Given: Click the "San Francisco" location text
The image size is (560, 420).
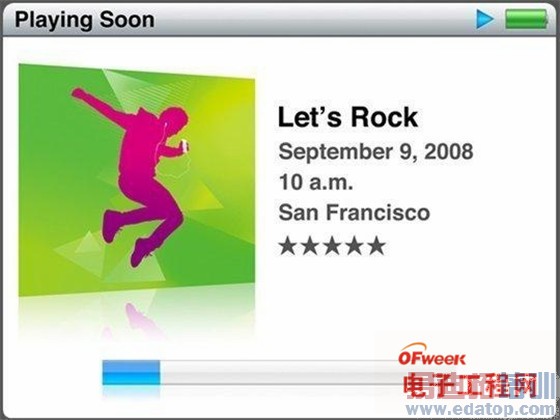Looking at the screenshot, I should (354, 212).
